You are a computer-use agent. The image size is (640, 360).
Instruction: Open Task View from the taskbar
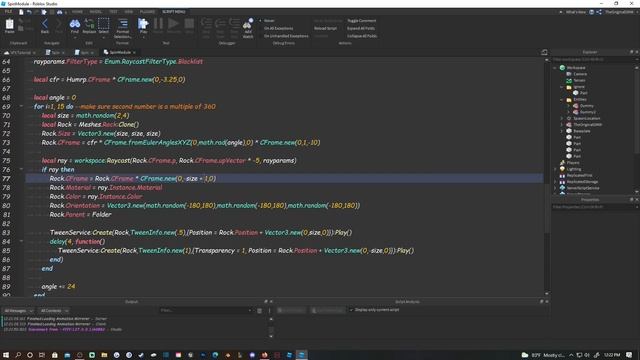tap(42, 355)
